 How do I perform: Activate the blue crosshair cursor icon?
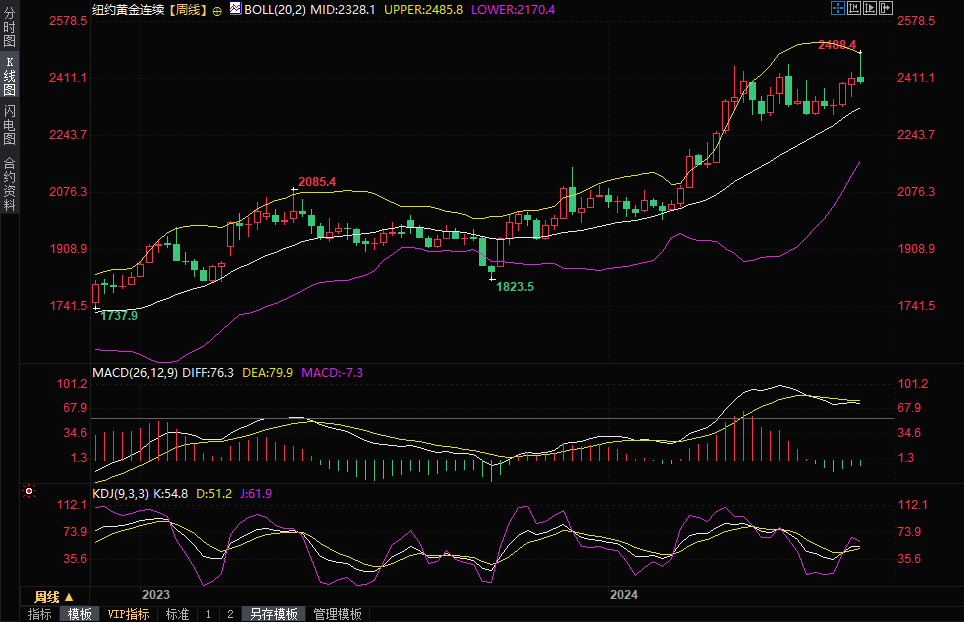(838, 8)
